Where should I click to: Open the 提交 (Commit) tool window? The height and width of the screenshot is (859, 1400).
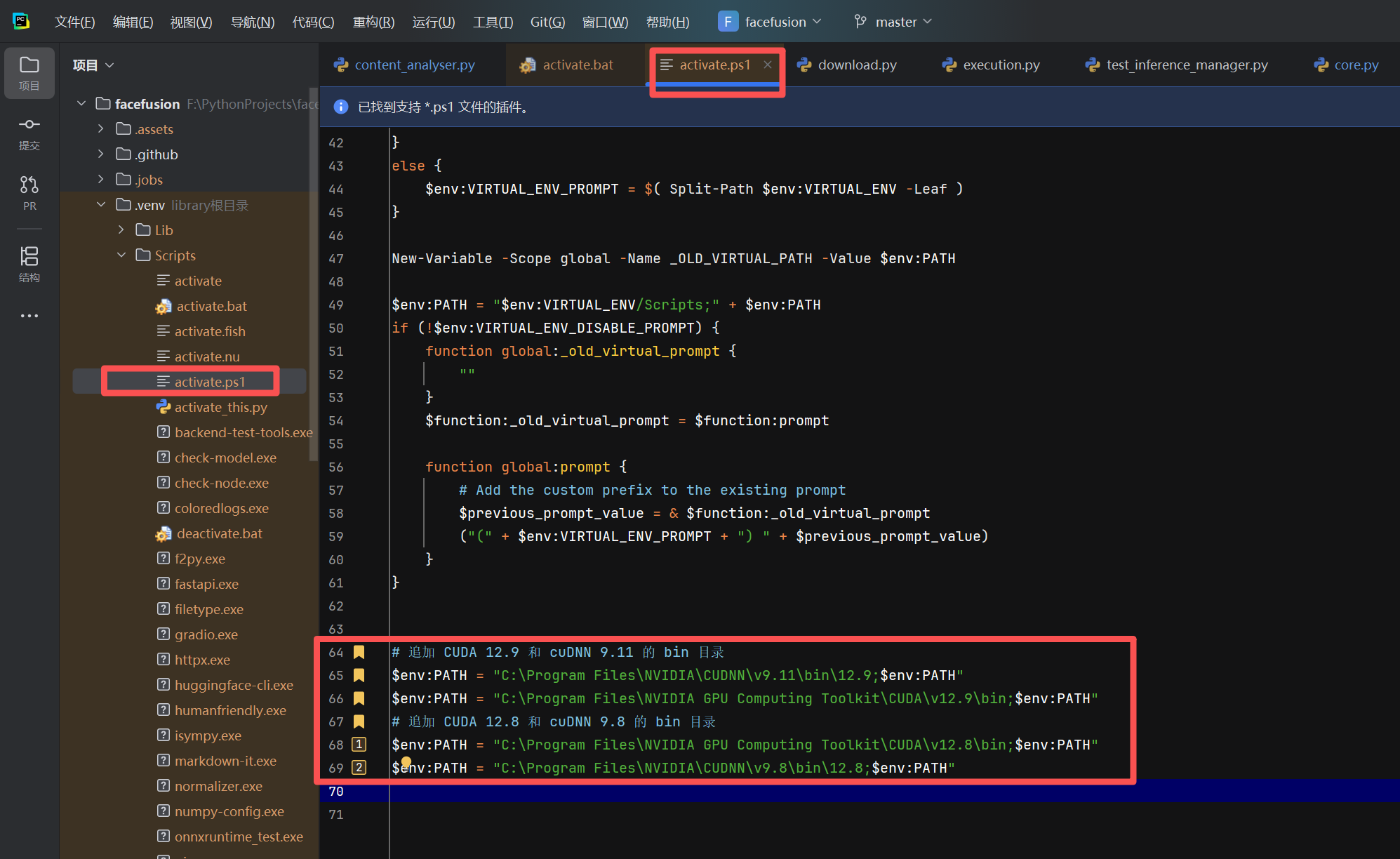[x=29, y=133]
